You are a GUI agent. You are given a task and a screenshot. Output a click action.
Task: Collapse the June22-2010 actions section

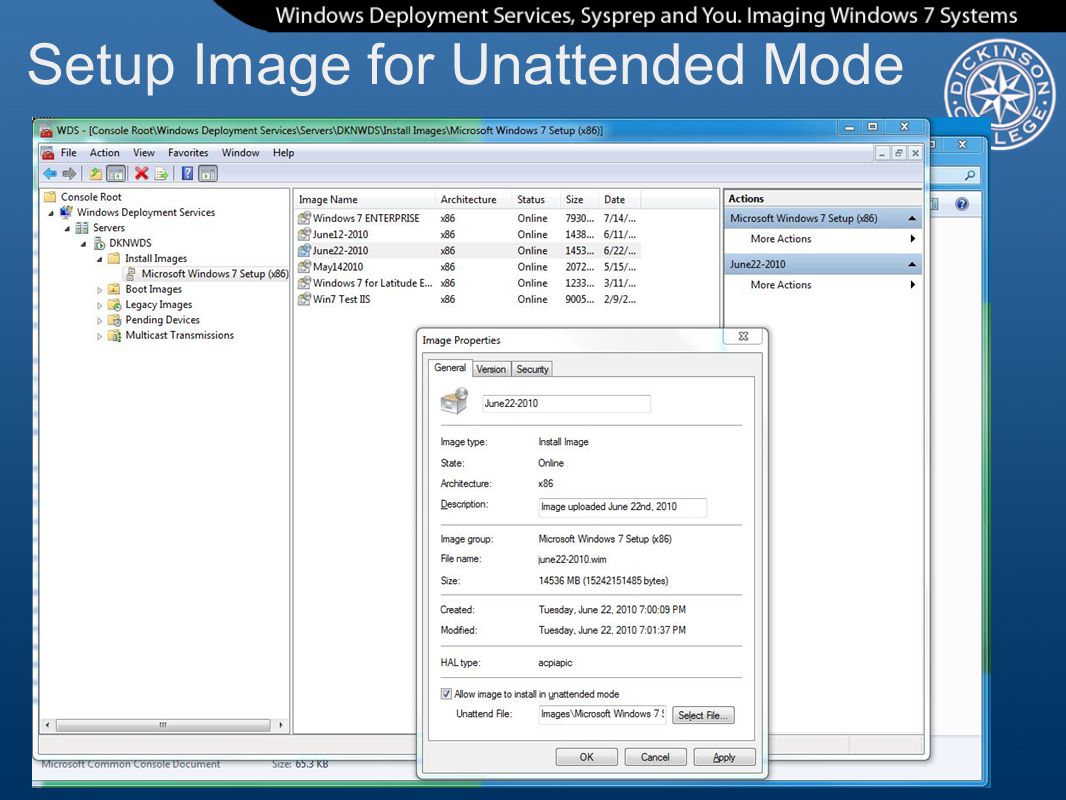click(912, 264)
